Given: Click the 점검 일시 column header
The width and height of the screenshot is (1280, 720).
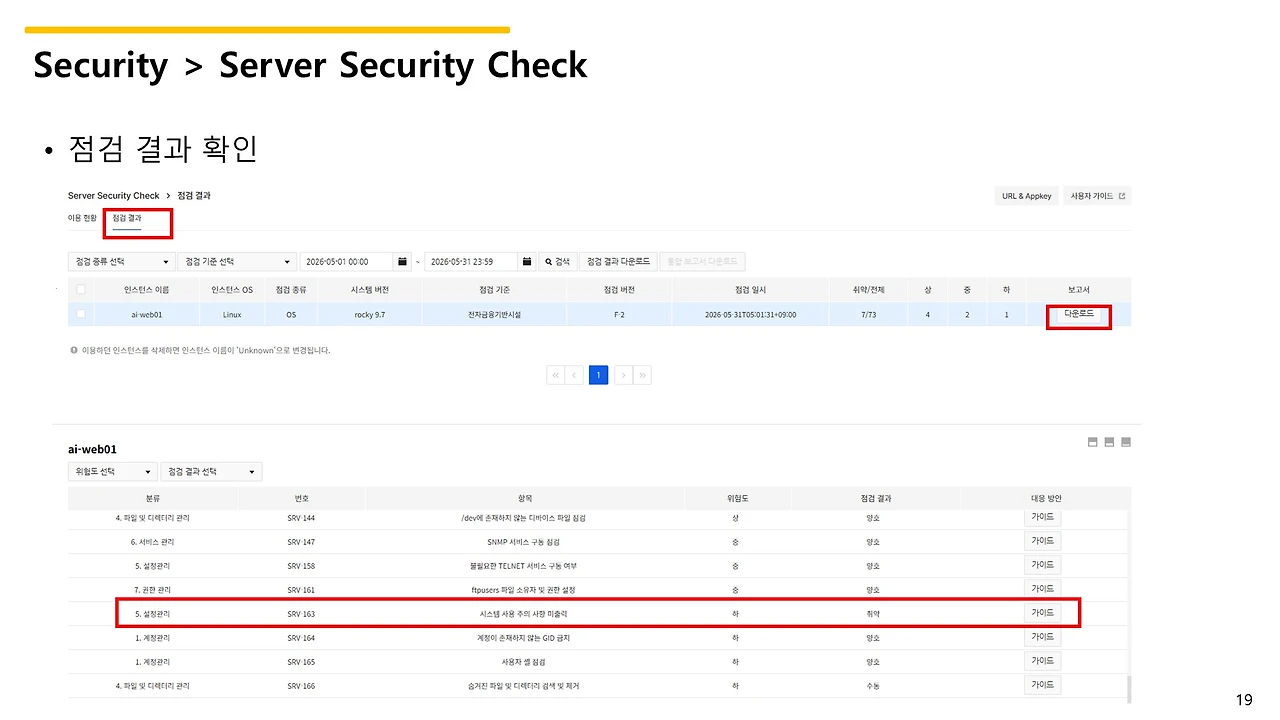Looking at the screenshot, I should coord(750,290).
